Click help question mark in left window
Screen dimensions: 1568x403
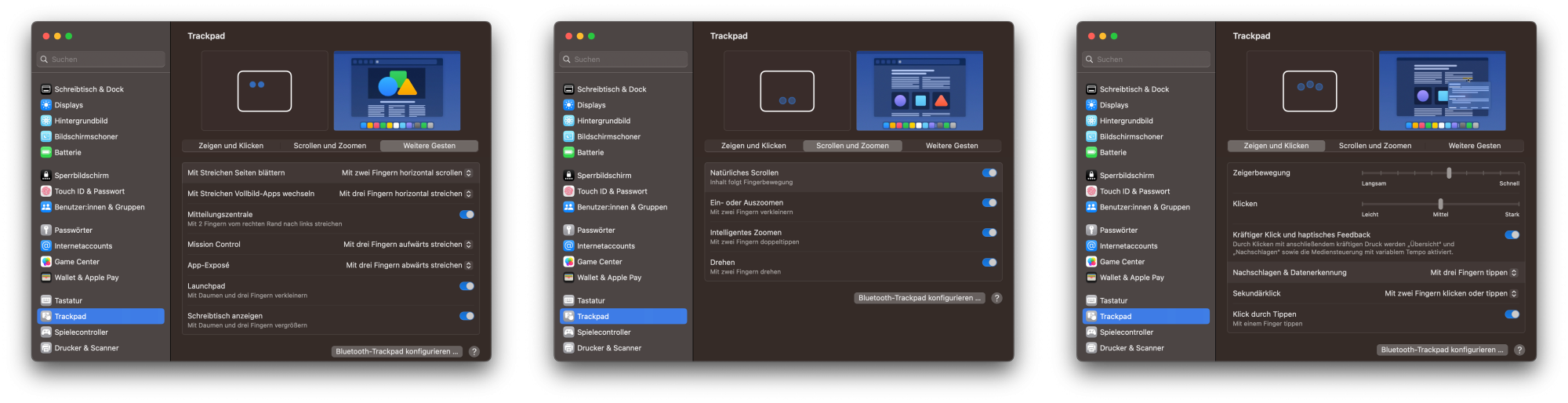(474, 351)
